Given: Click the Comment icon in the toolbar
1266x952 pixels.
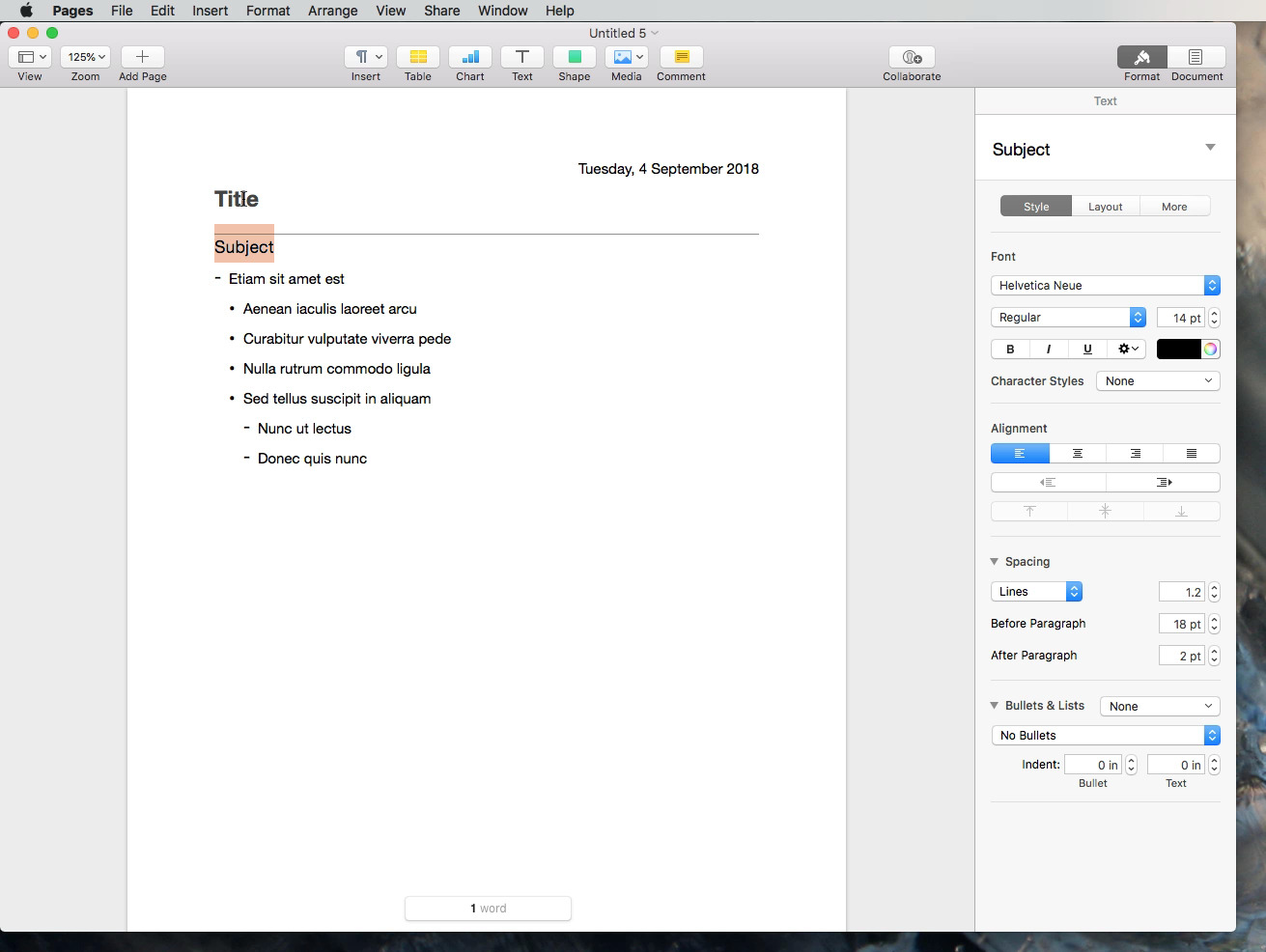Looking at the screenshot, I should pyautogui.click(x=681, y=57).
